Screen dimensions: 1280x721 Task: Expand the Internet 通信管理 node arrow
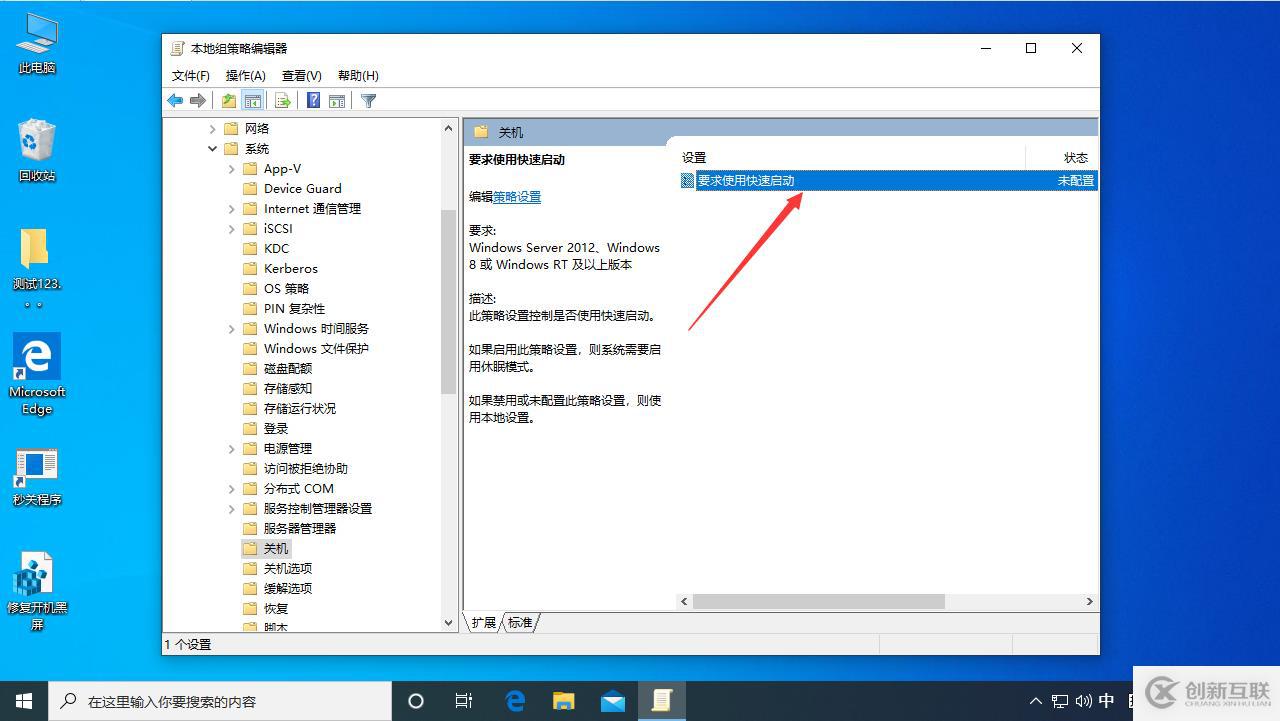pos(232,209)
